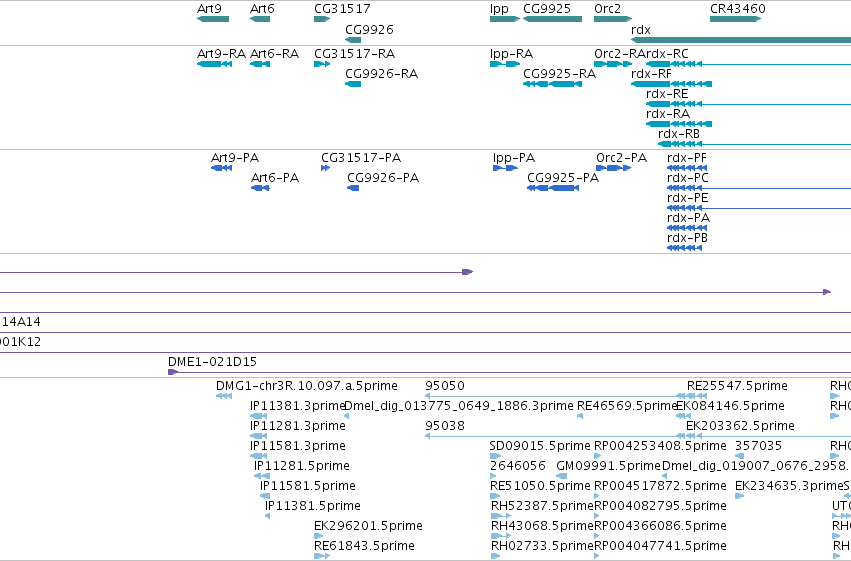The image size is (851, 561).
Task: Select the lpp gene arrow
Action: tap(505, 19)
